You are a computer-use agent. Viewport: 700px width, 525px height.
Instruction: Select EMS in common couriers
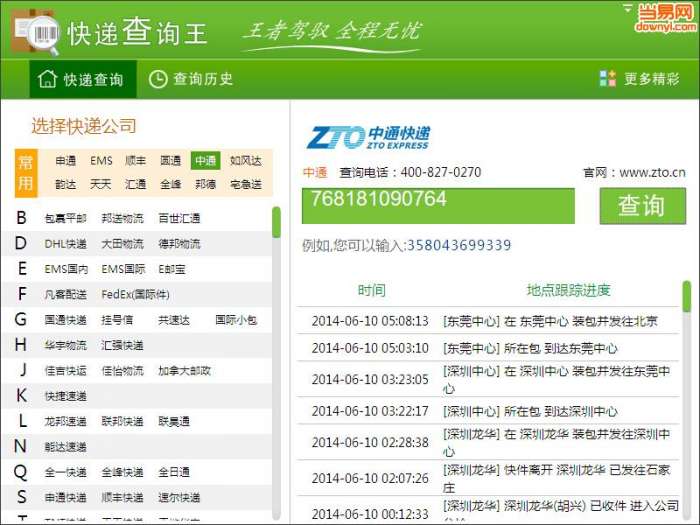[101, 161]
